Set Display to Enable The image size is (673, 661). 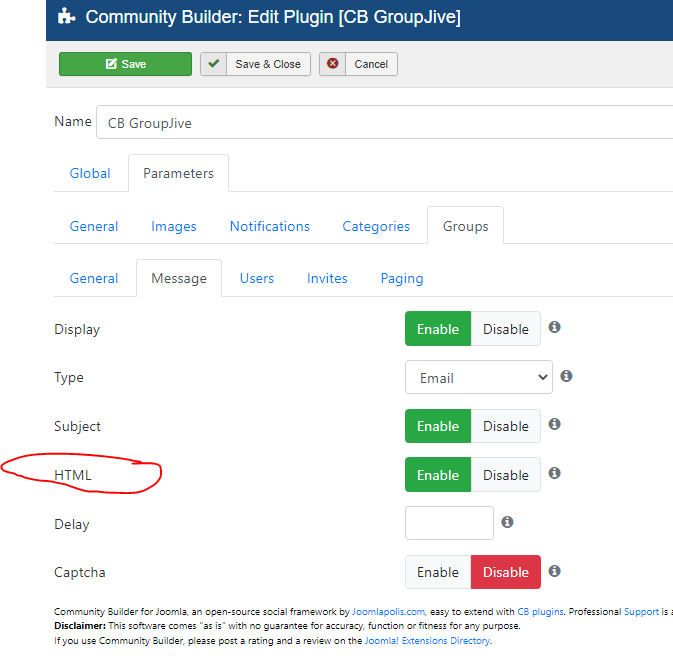[x=438, y=329]
